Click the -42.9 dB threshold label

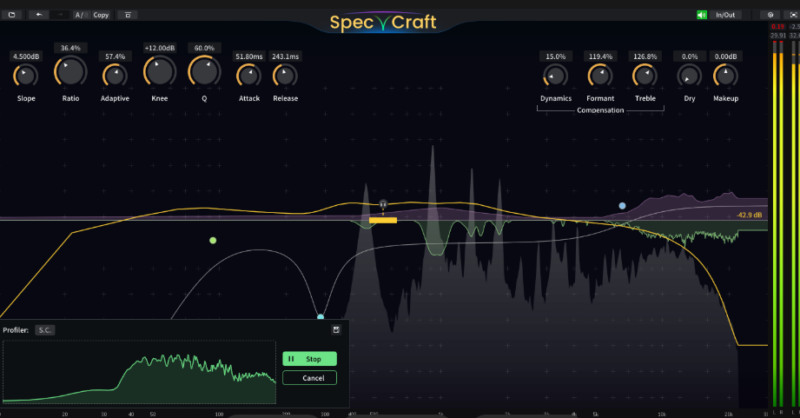pyautogui.click(x=749, y=215)
